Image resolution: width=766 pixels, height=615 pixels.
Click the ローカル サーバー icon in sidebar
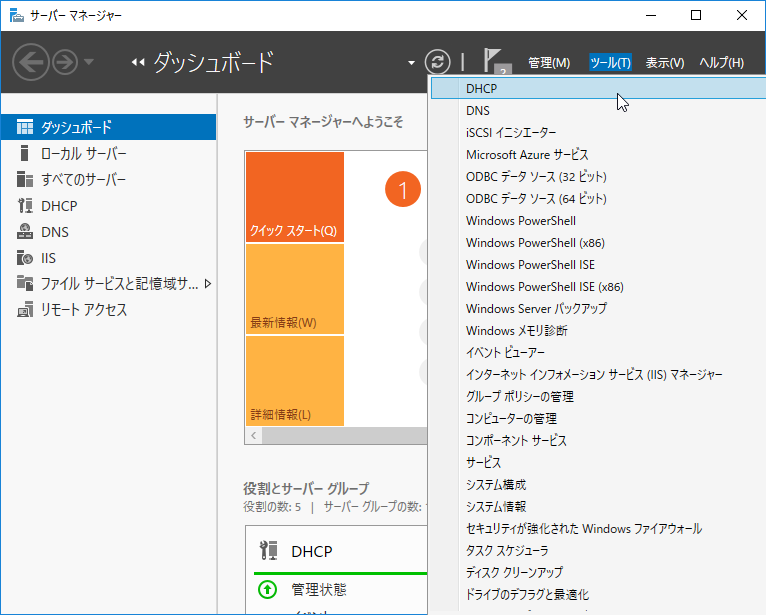coord(24,153)
